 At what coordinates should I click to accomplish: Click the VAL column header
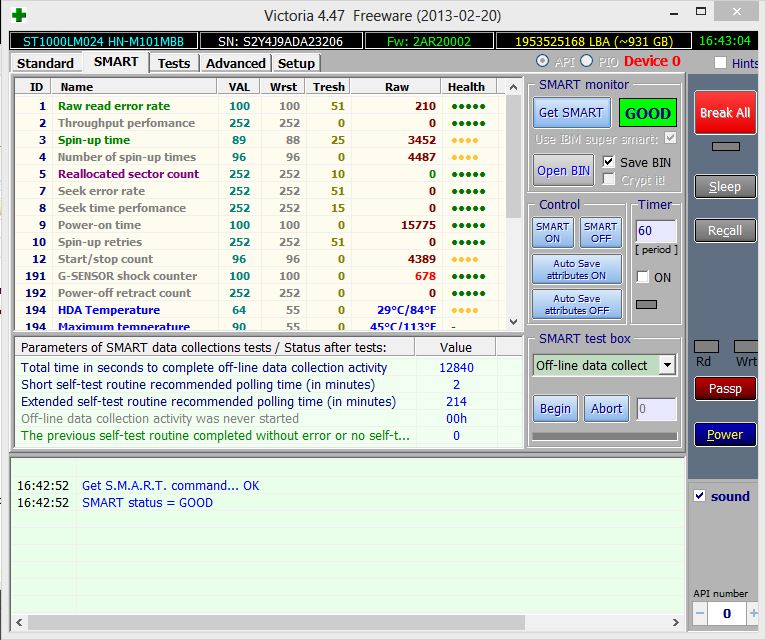pos(239,87)
